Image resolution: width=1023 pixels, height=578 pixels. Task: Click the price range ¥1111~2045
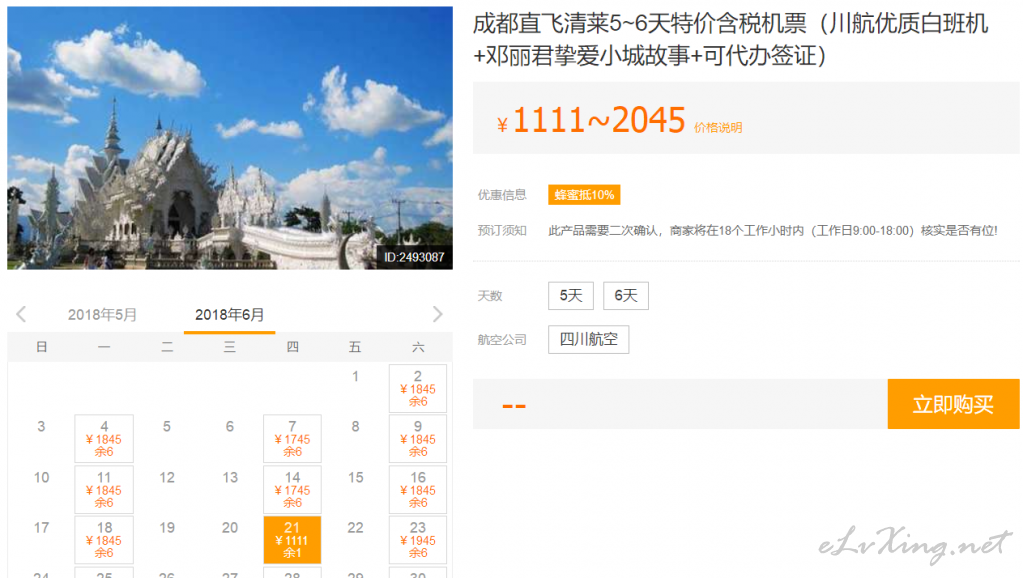click(591, 120)
